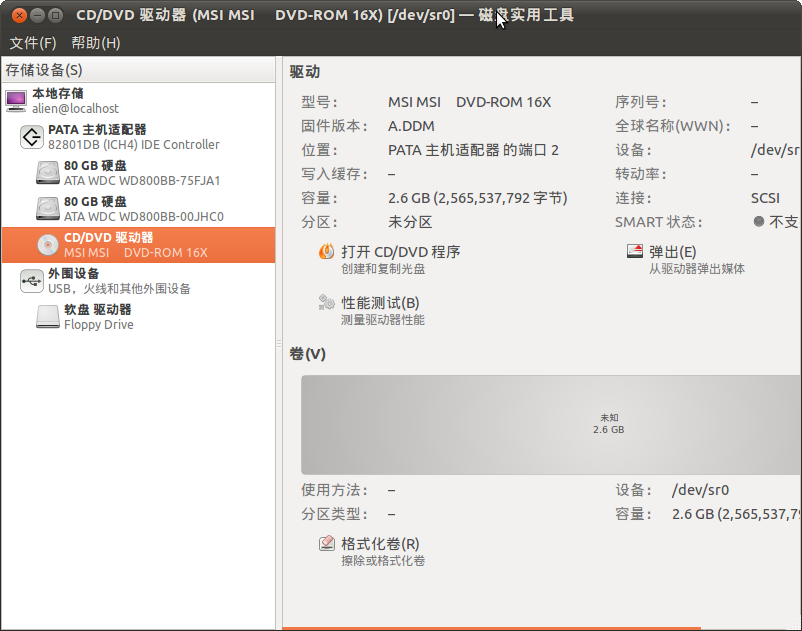Select CD/DVD 驱动器 MSI DVD-ROM 16X
Viewport: 802px width, 631px height.
pyautogui.click(x=138, y=245)
